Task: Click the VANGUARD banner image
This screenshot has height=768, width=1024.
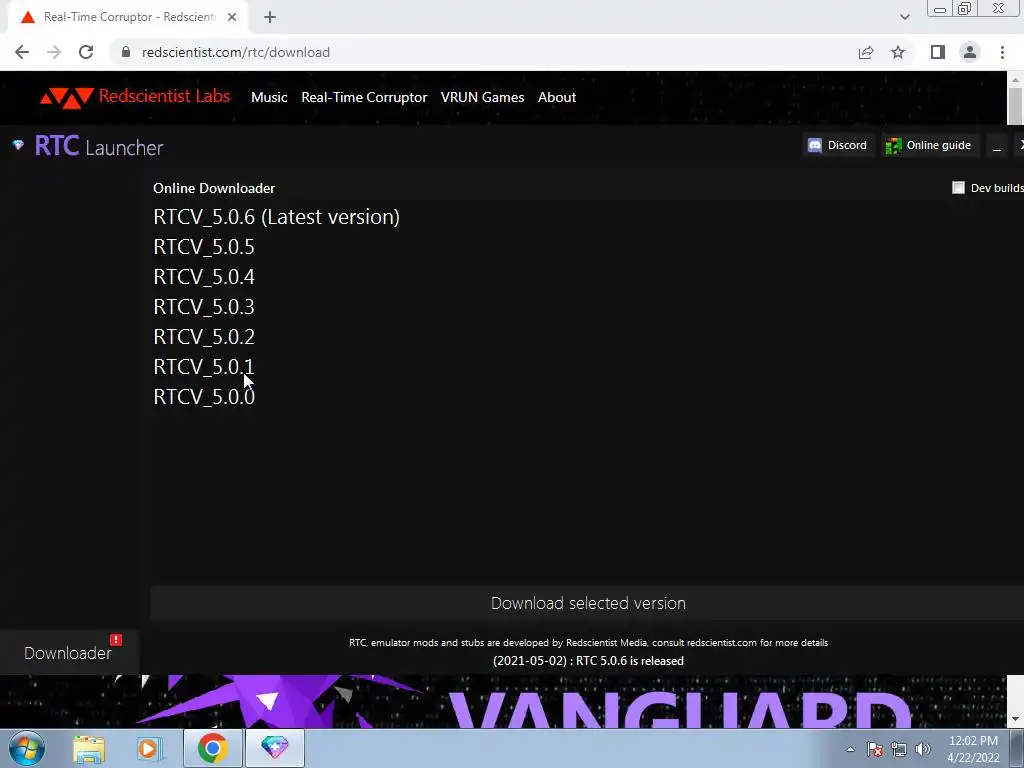Action: (x=503, y=701)
